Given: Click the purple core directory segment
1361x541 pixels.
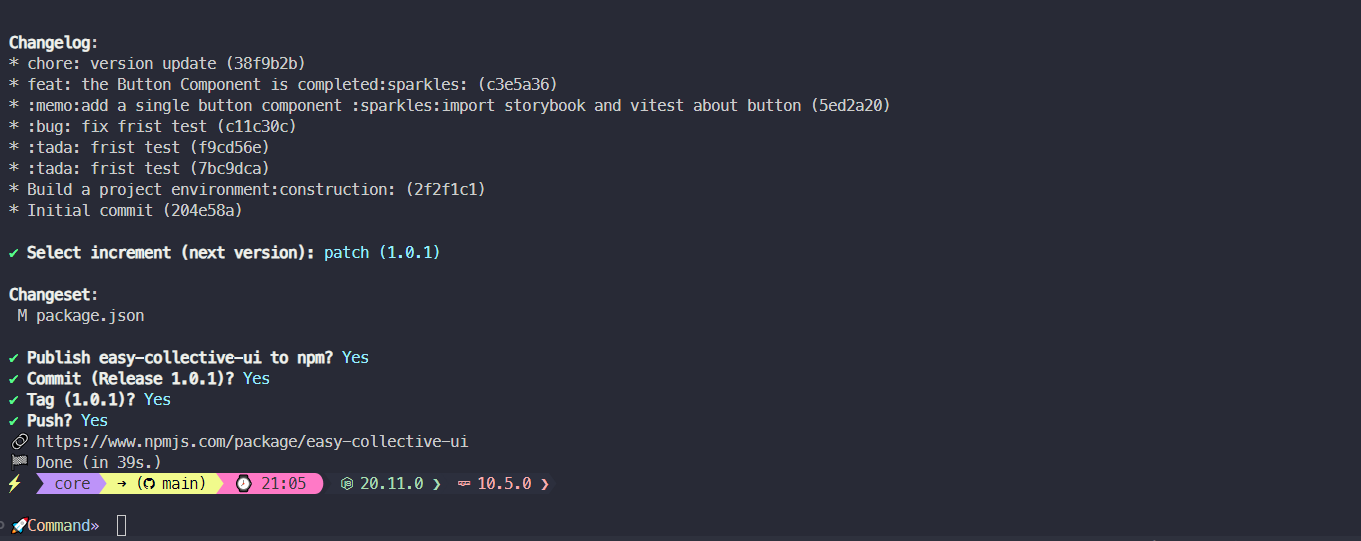Looking at the screenshot, I should click(72, 484).
